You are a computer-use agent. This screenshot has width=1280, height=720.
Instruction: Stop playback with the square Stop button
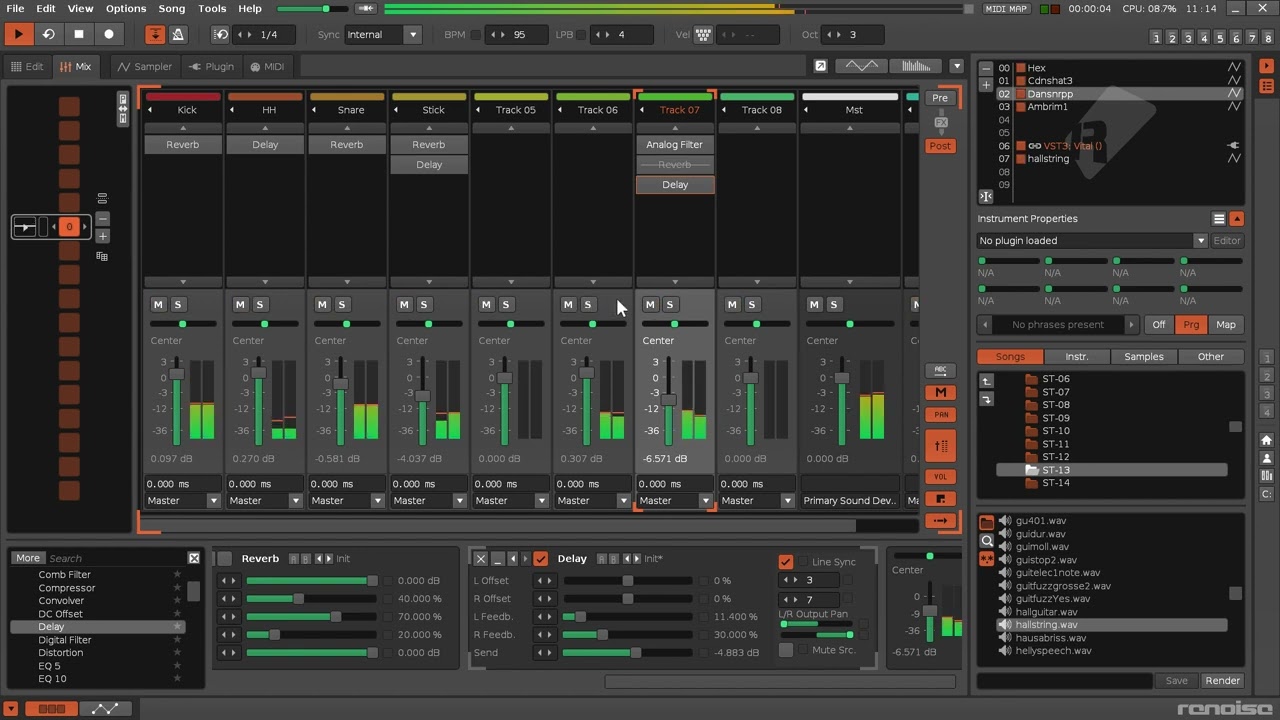tap(79, 34)
